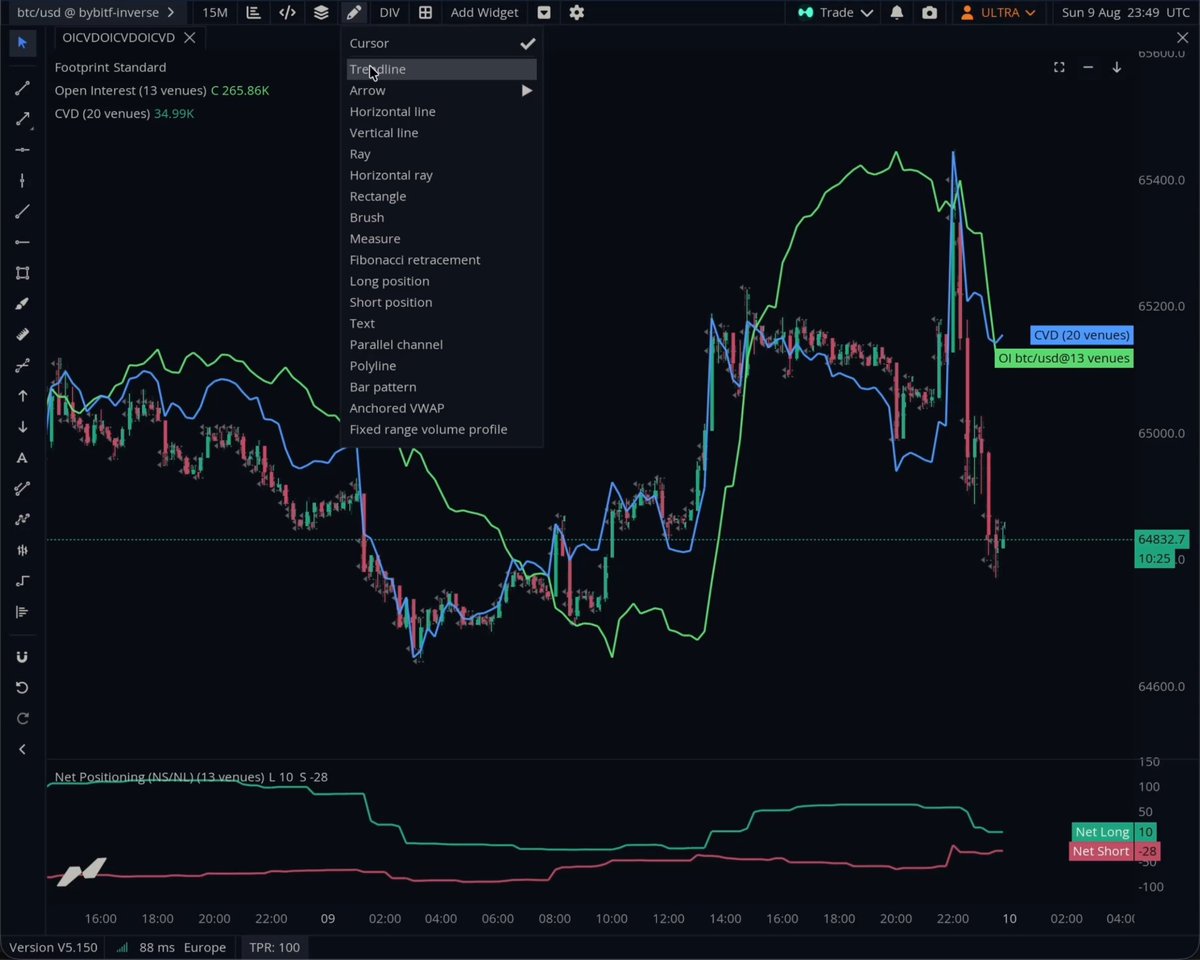The width and height of the screenshot is (1200, 960).
Task: Collapse the drawing sidebar with left chevron
Action: 22,749
